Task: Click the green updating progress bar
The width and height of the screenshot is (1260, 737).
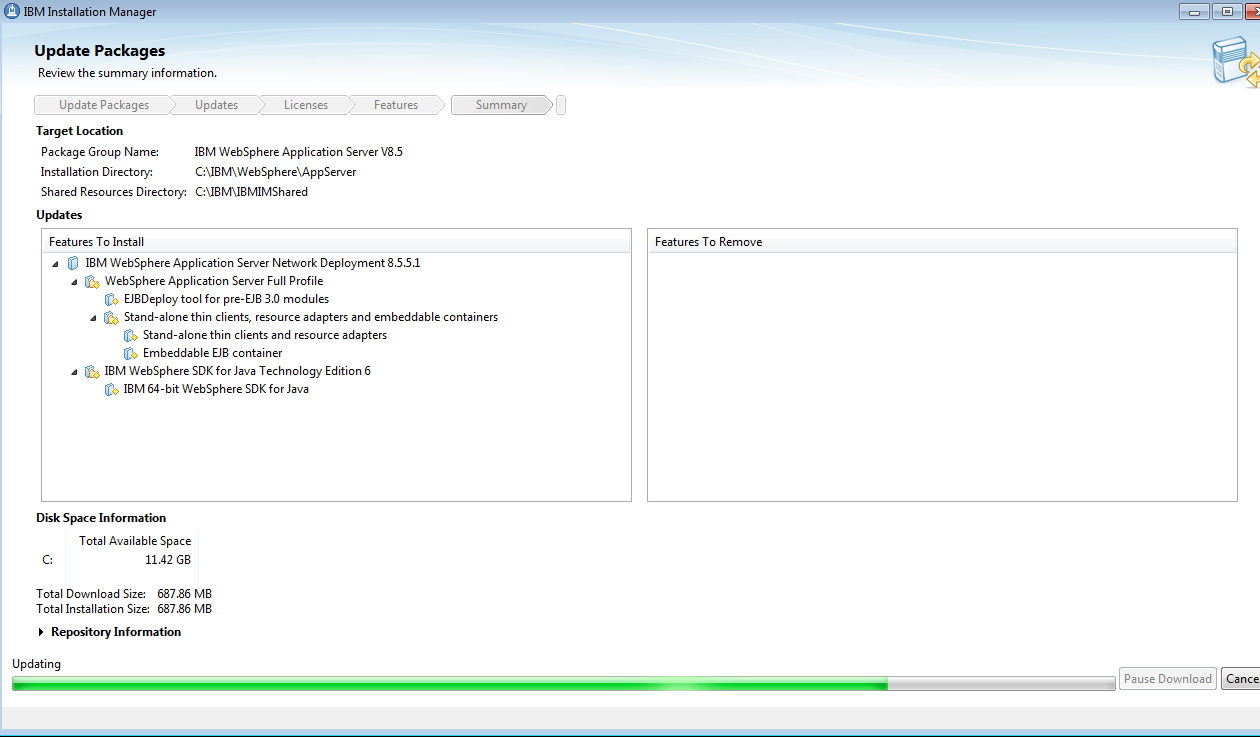Action: (563, 683)
